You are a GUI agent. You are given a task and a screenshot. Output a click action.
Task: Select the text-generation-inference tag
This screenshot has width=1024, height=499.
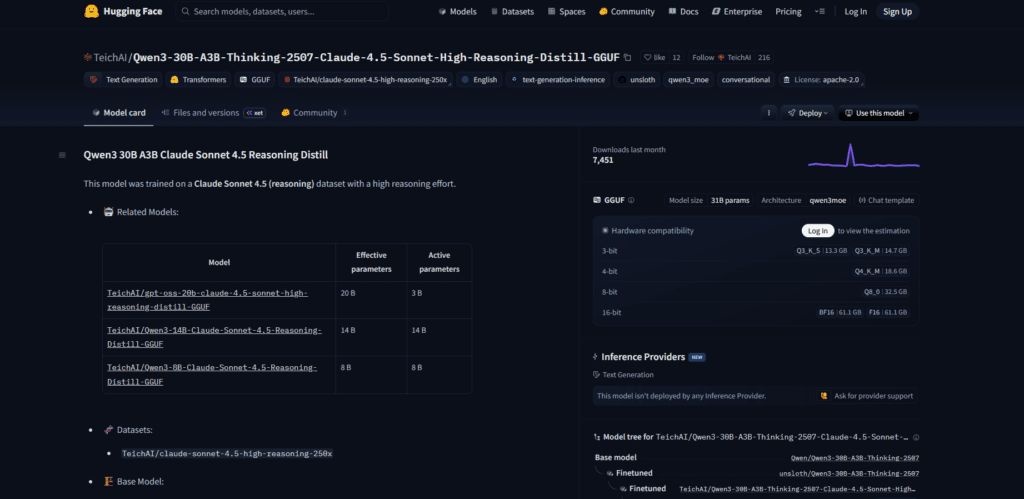[x=557, y=80]
